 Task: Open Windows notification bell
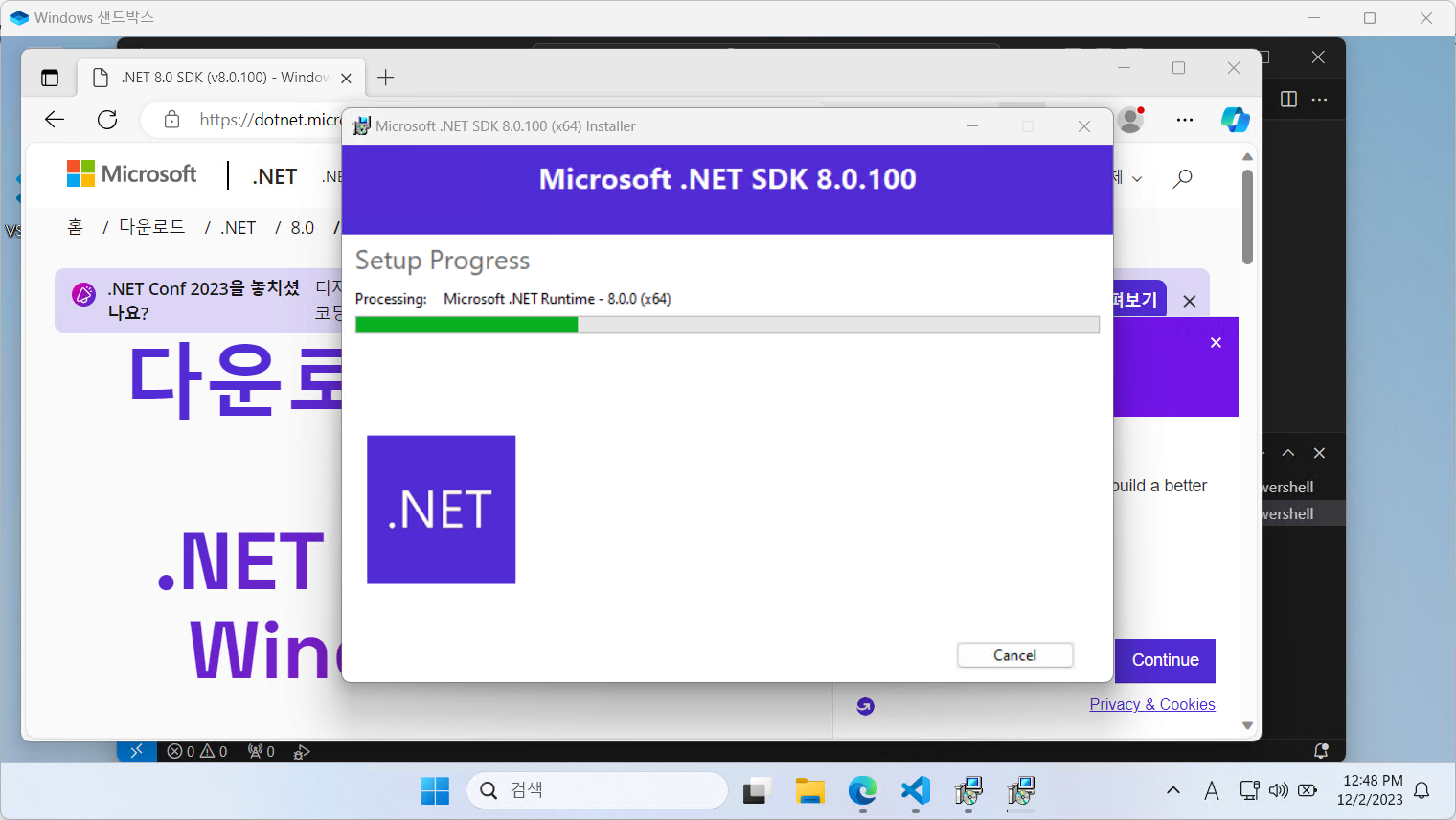1422,790
